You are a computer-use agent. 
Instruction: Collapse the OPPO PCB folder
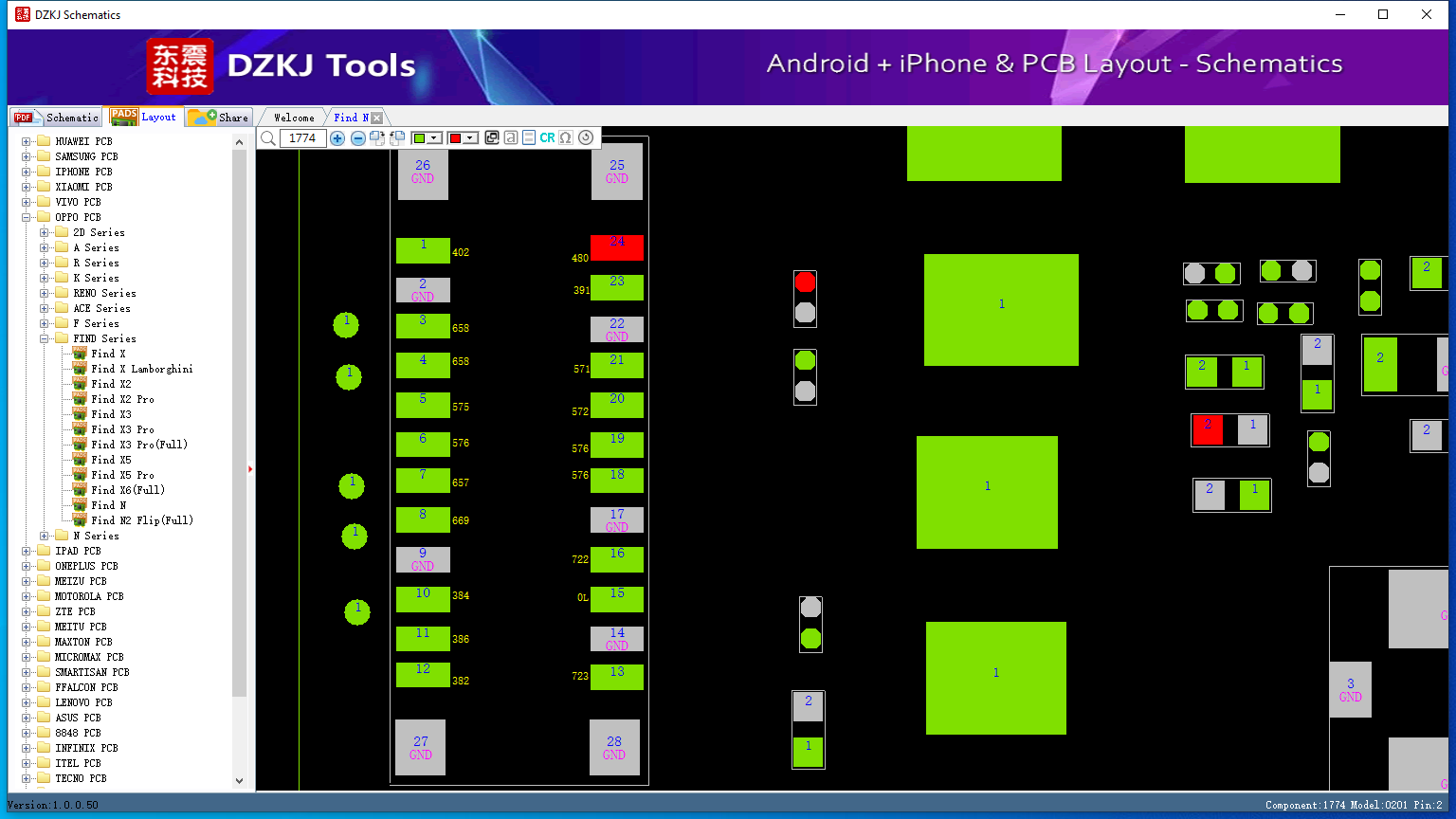[27, 217]
